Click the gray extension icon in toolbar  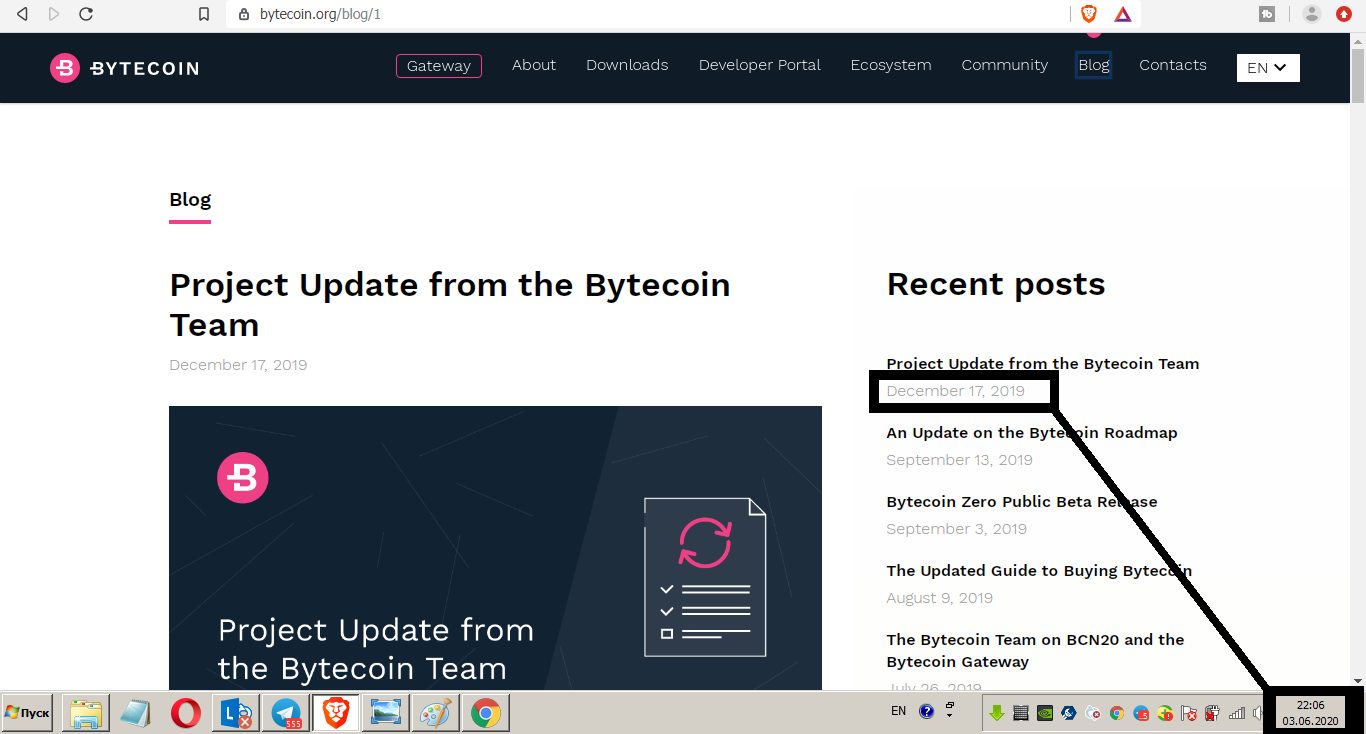point(1267,14)
